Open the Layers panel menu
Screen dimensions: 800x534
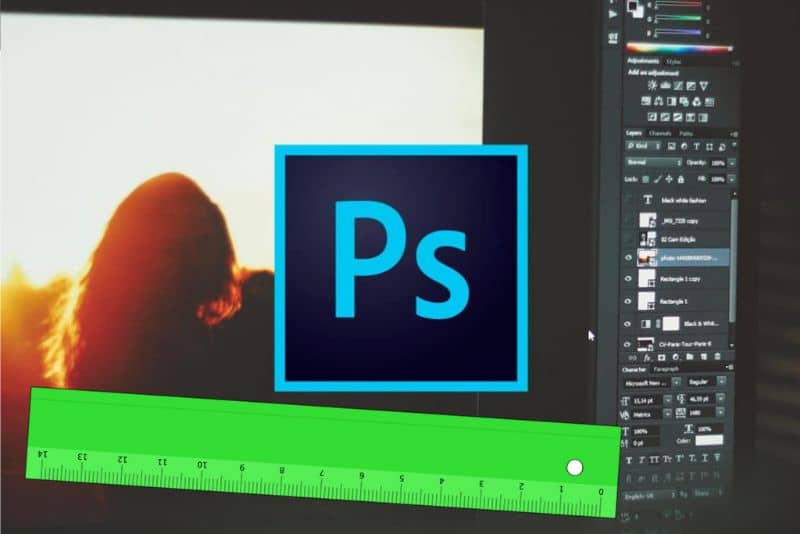tap(734, 134)
